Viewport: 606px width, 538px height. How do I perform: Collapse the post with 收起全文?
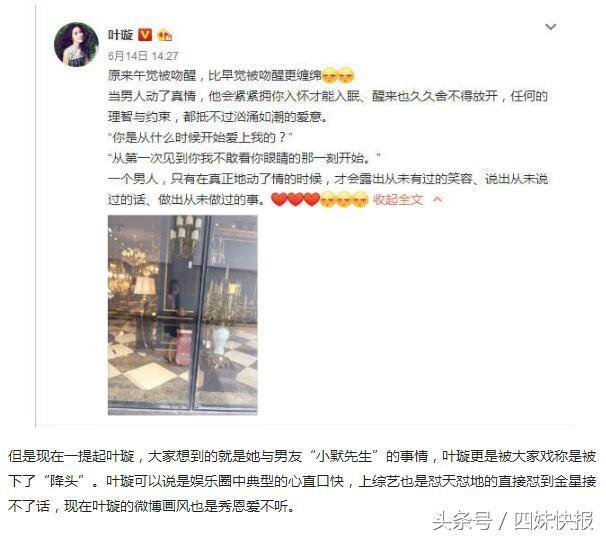pyautogui.click(x=398, y=199)
